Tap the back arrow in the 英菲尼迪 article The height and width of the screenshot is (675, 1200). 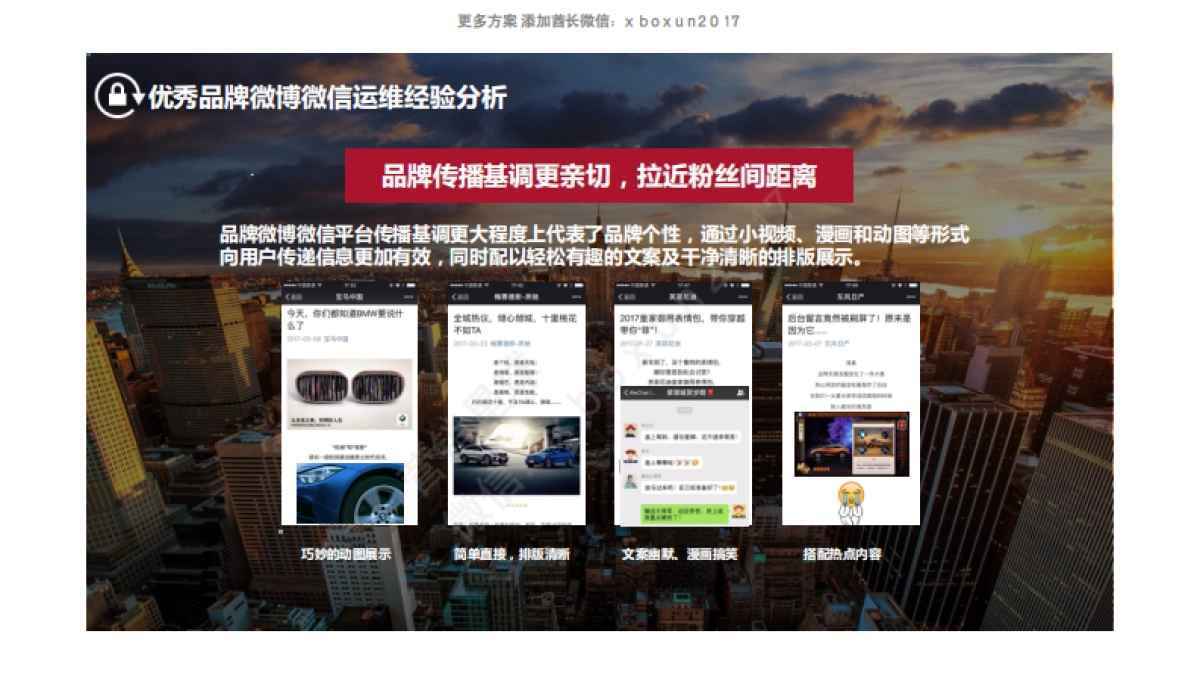click(621, 297)
